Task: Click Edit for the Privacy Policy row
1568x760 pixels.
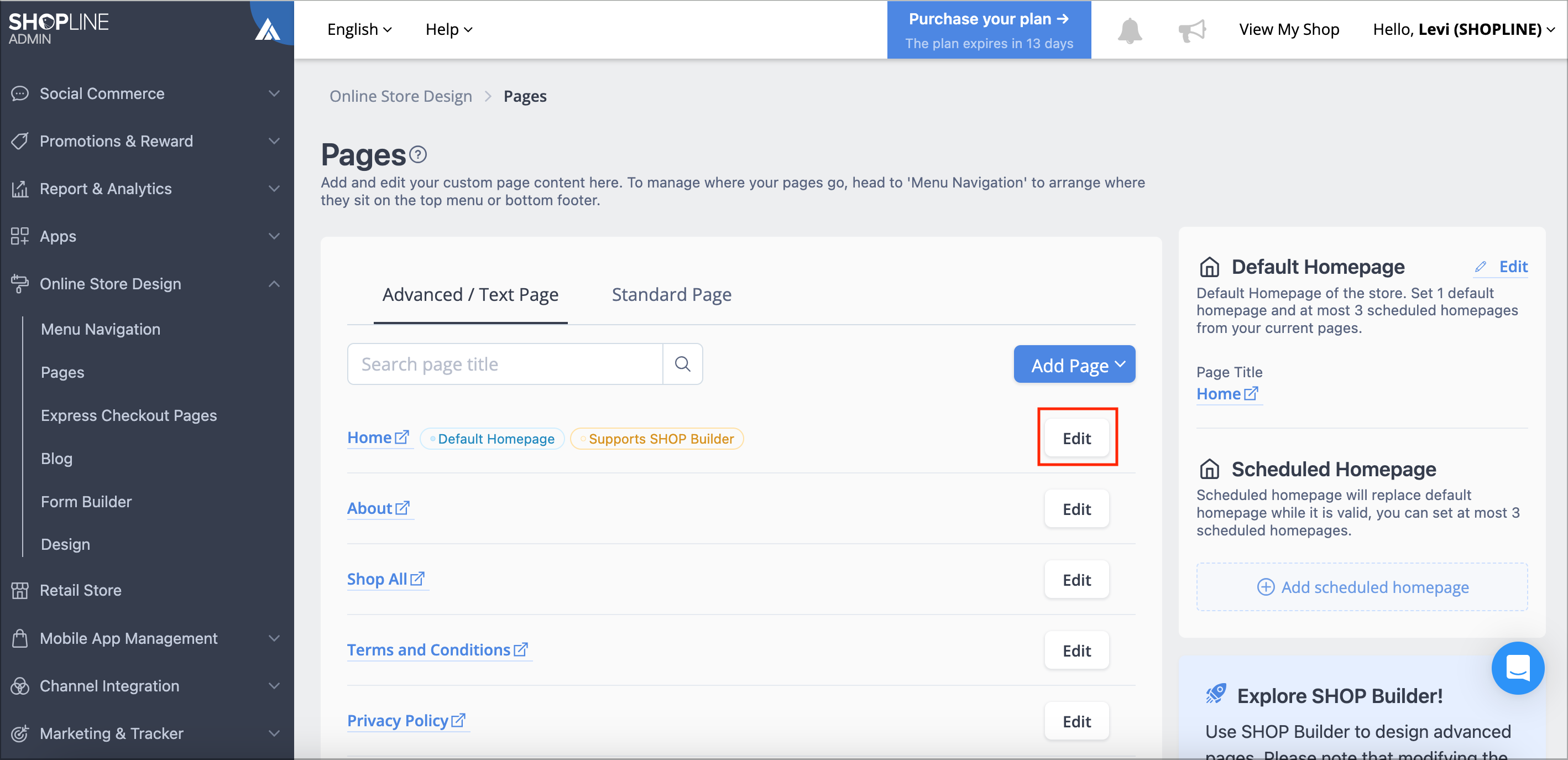Action: [1077, 722]
